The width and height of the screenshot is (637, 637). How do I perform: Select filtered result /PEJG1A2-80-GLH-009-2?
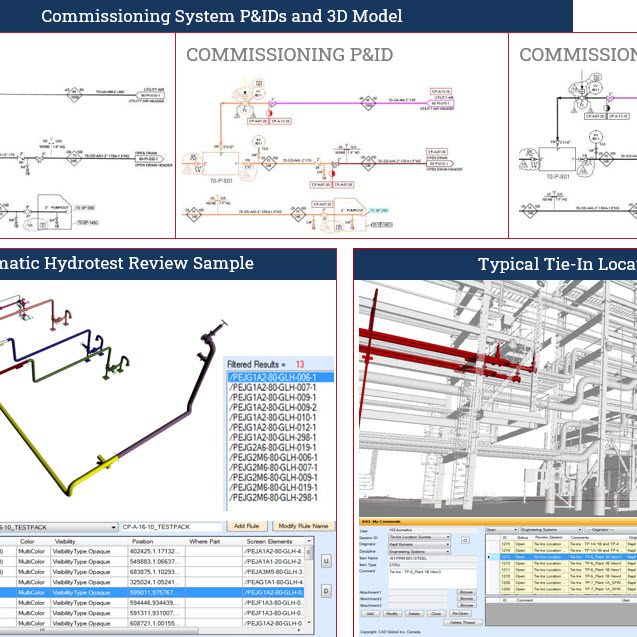[x=280, y=407]
